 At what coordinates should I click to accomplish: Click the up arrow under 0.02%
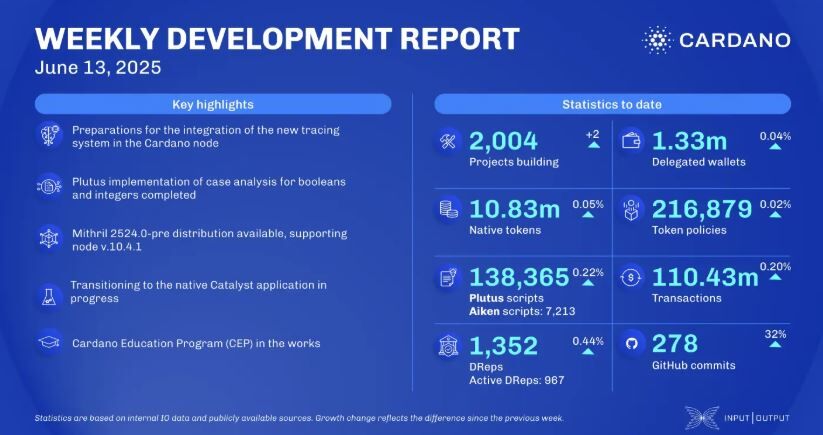pyautogui.click(x=775, y=215)
